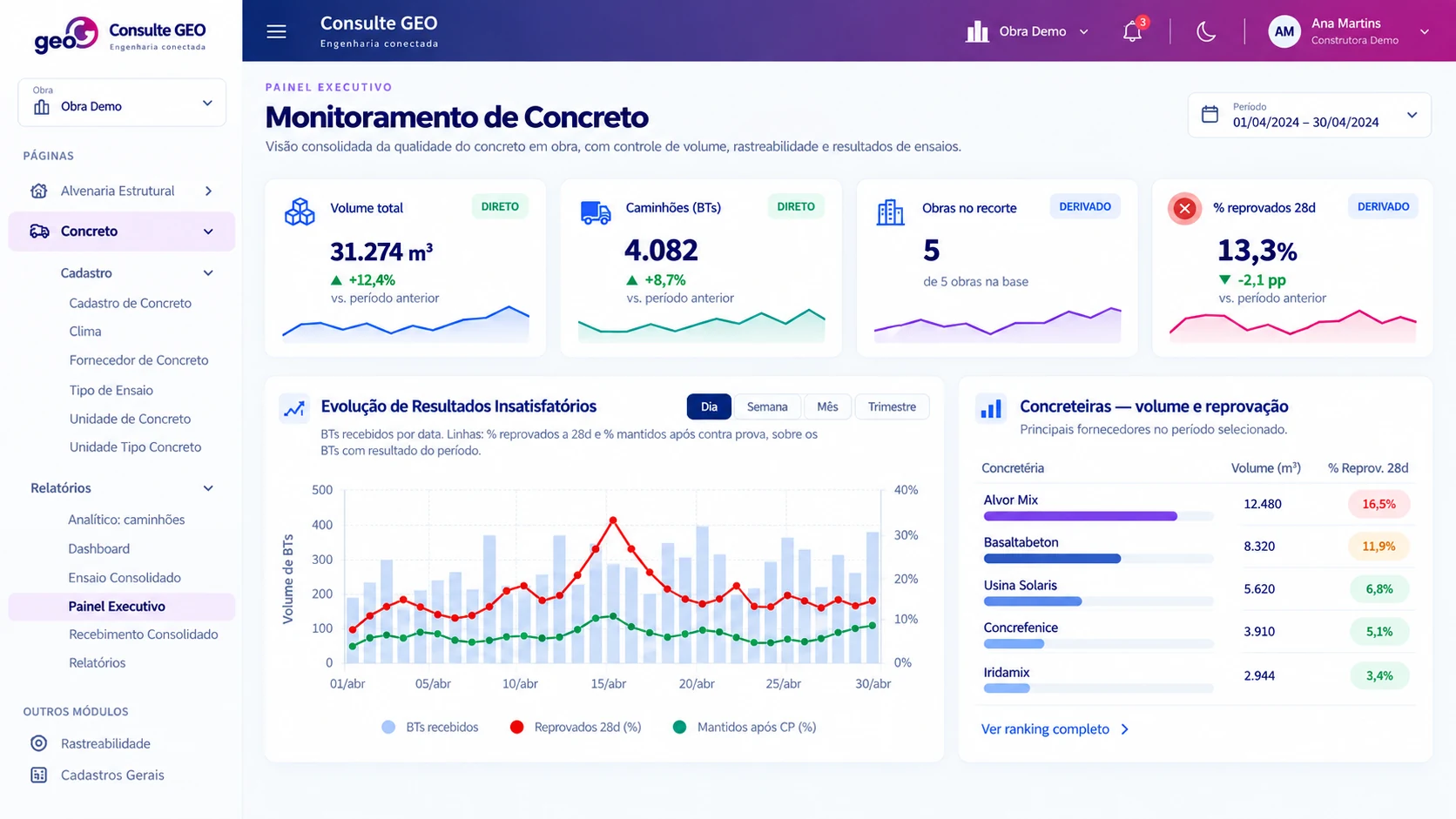Toggle dark mode moon icon
Viewport: 1456px width, 819px height.
[1206, 32]
